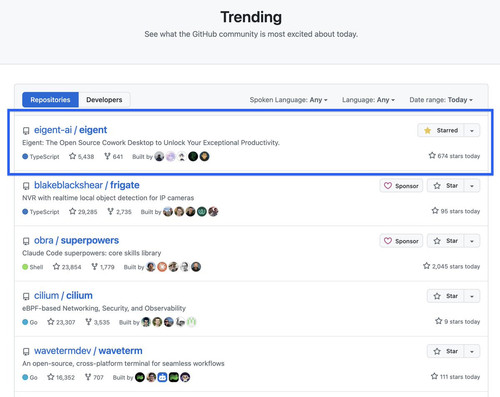Unstar eigent with the Starred button
500x397 pixels.
[x=441, y=130]
